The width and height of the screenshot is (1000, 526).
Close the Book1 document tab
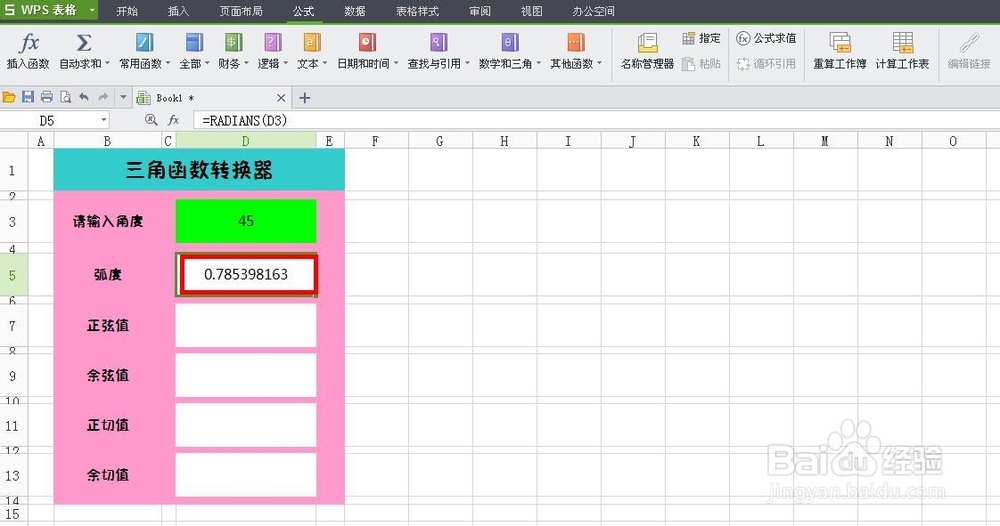tap(281, 98)
